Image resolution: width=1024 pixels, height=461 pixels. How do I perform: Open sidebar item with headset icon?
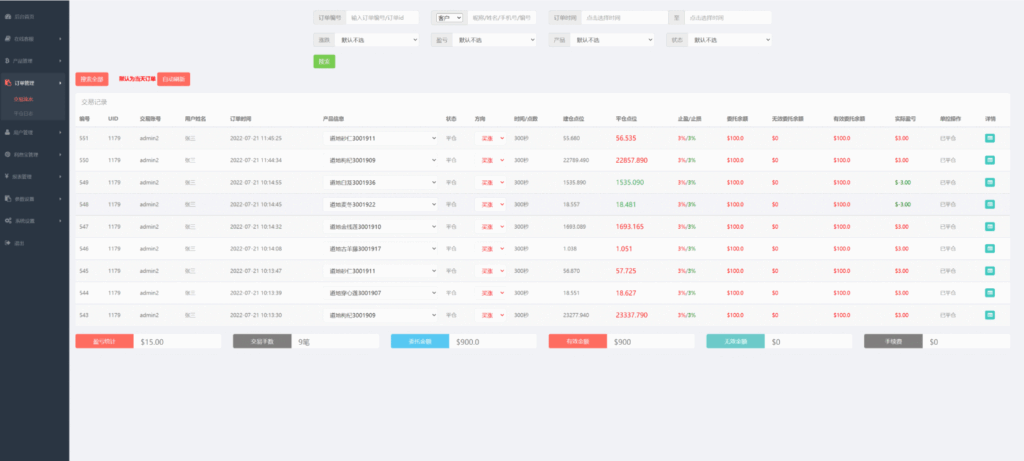(34, 39)
